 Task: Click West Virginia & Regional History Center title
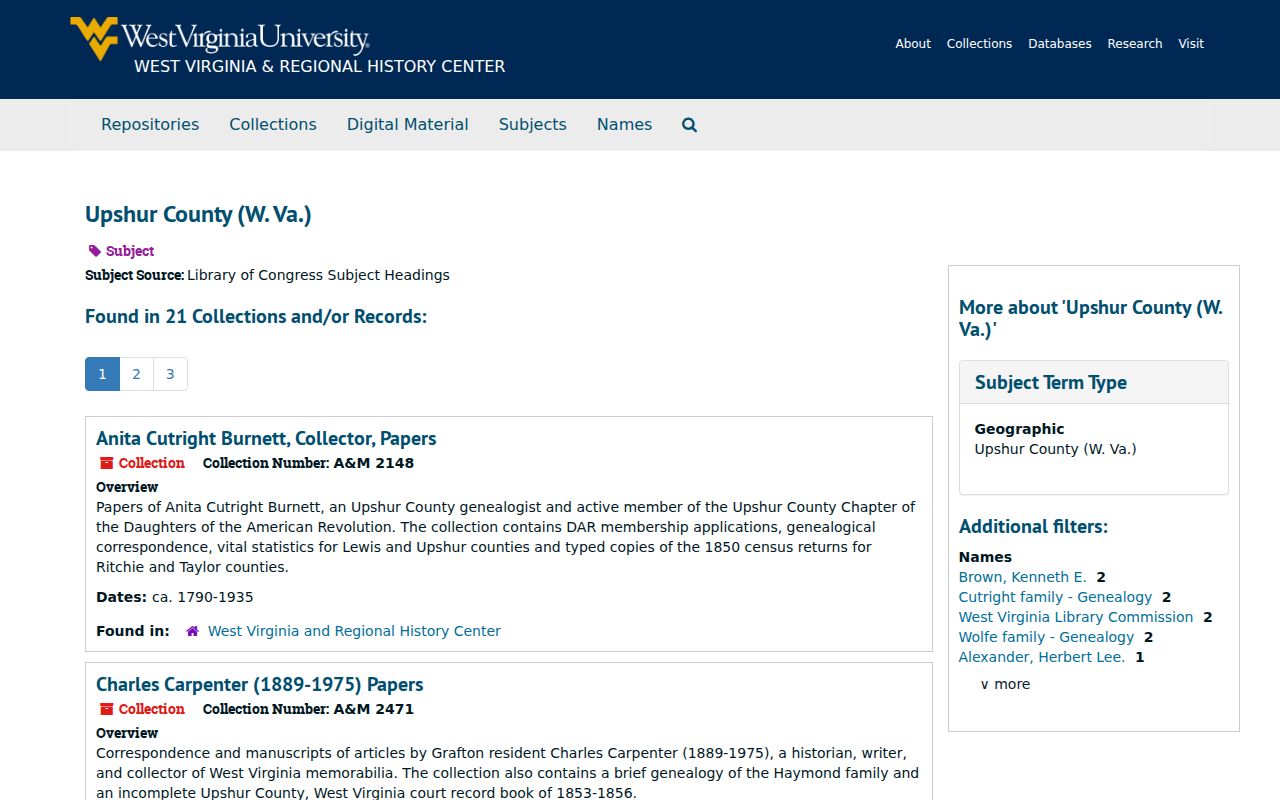tap(320, 66)
